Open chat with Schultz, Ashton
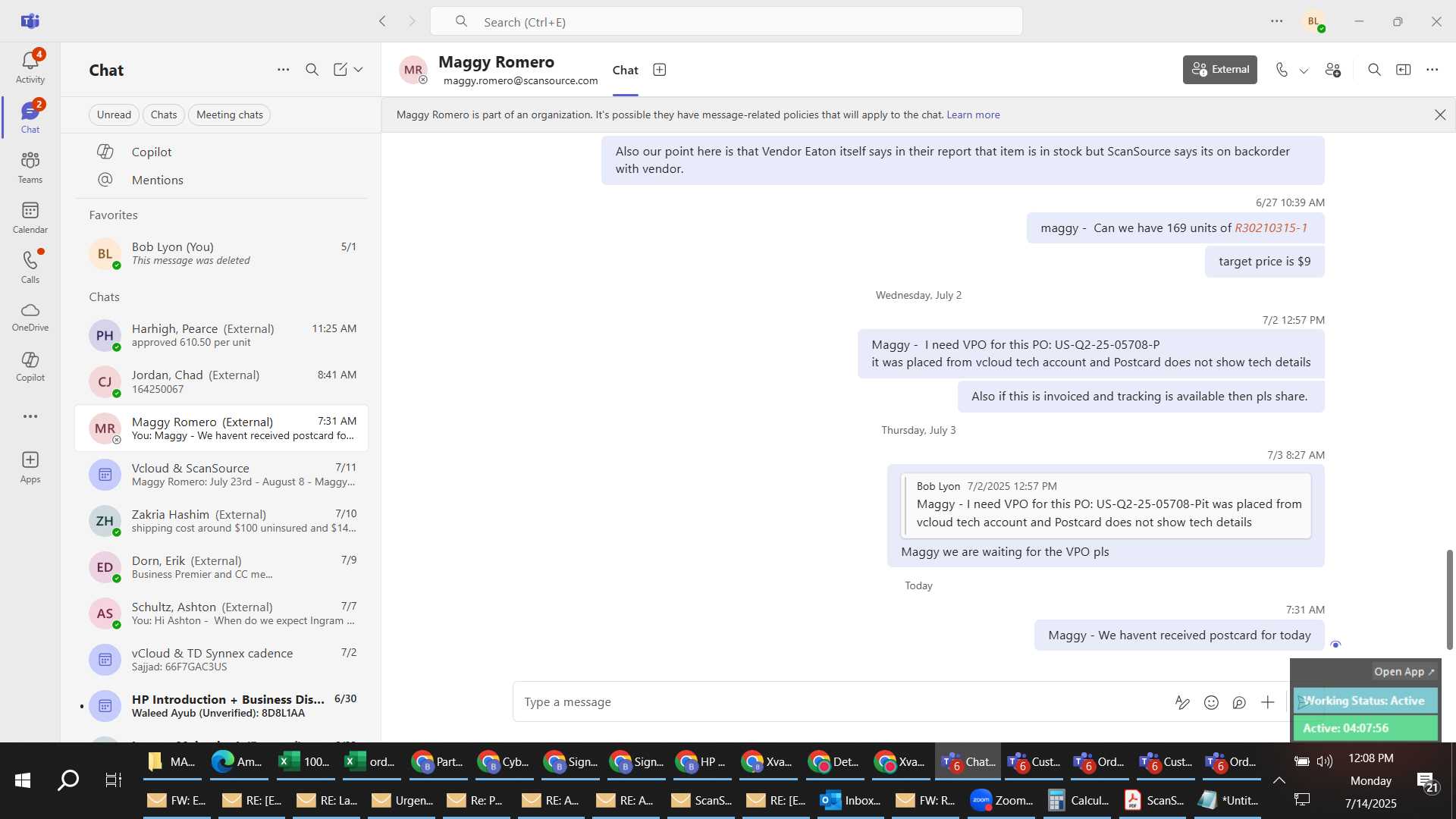The image size is (1456, 819). (221, 613)
